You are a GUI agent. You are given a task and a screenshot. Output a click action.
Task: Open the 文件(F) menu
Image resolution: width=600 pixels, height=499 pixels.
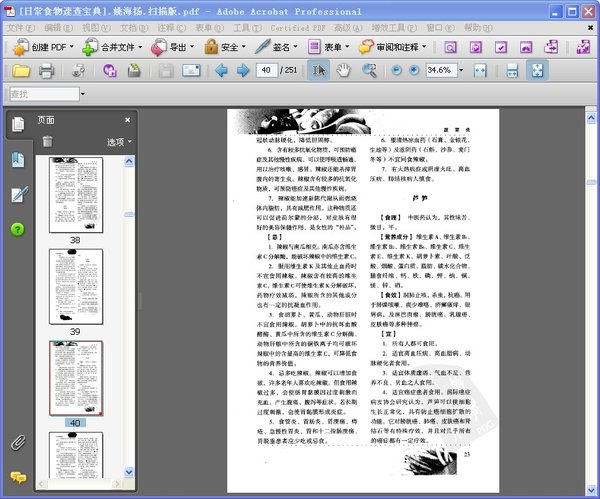(20, 27)
